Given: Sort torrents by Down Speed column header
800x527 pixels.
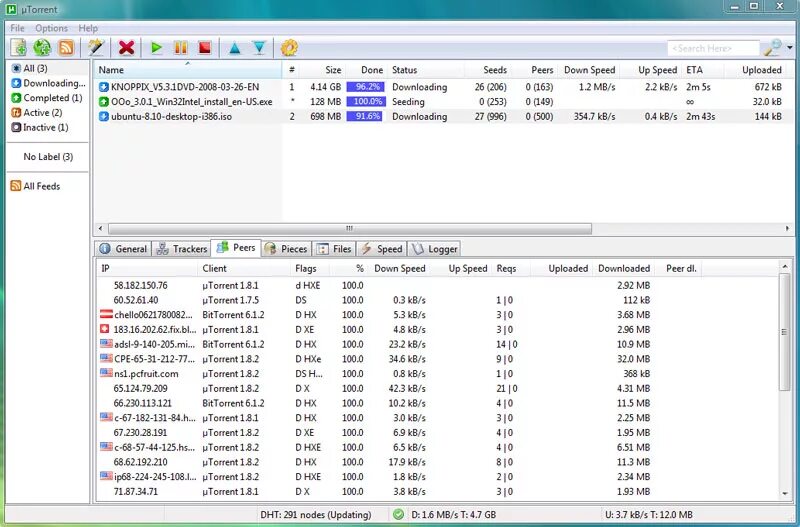Looking at the screenshot, I should pos(589,70).
